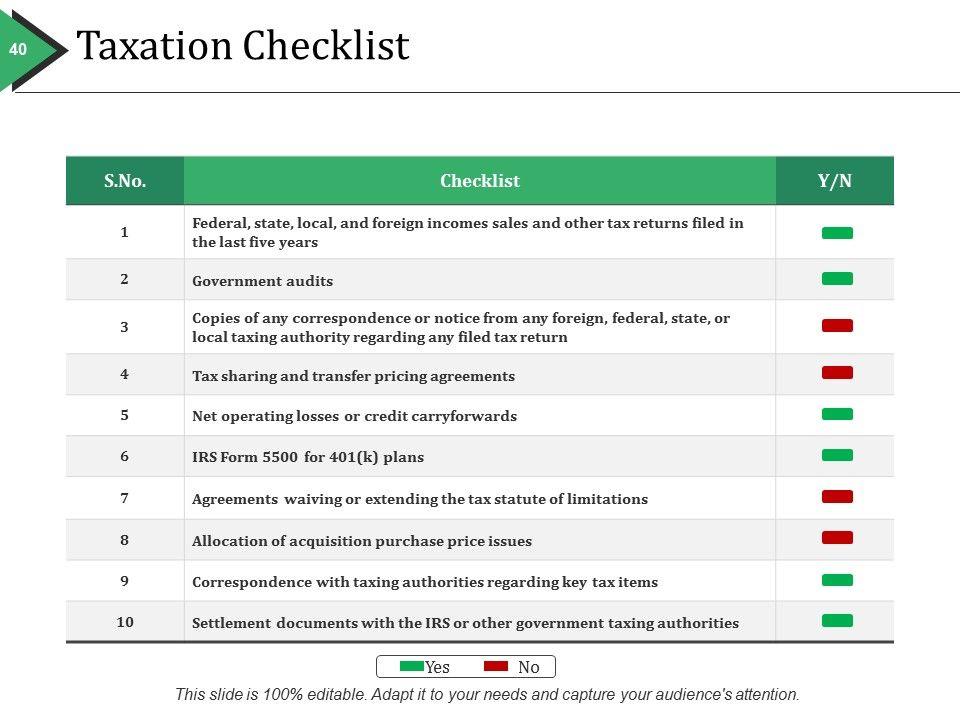Select red marker for Allocation of acquisition row
This screenshot has width=960, height=720.
pos(837,538)
